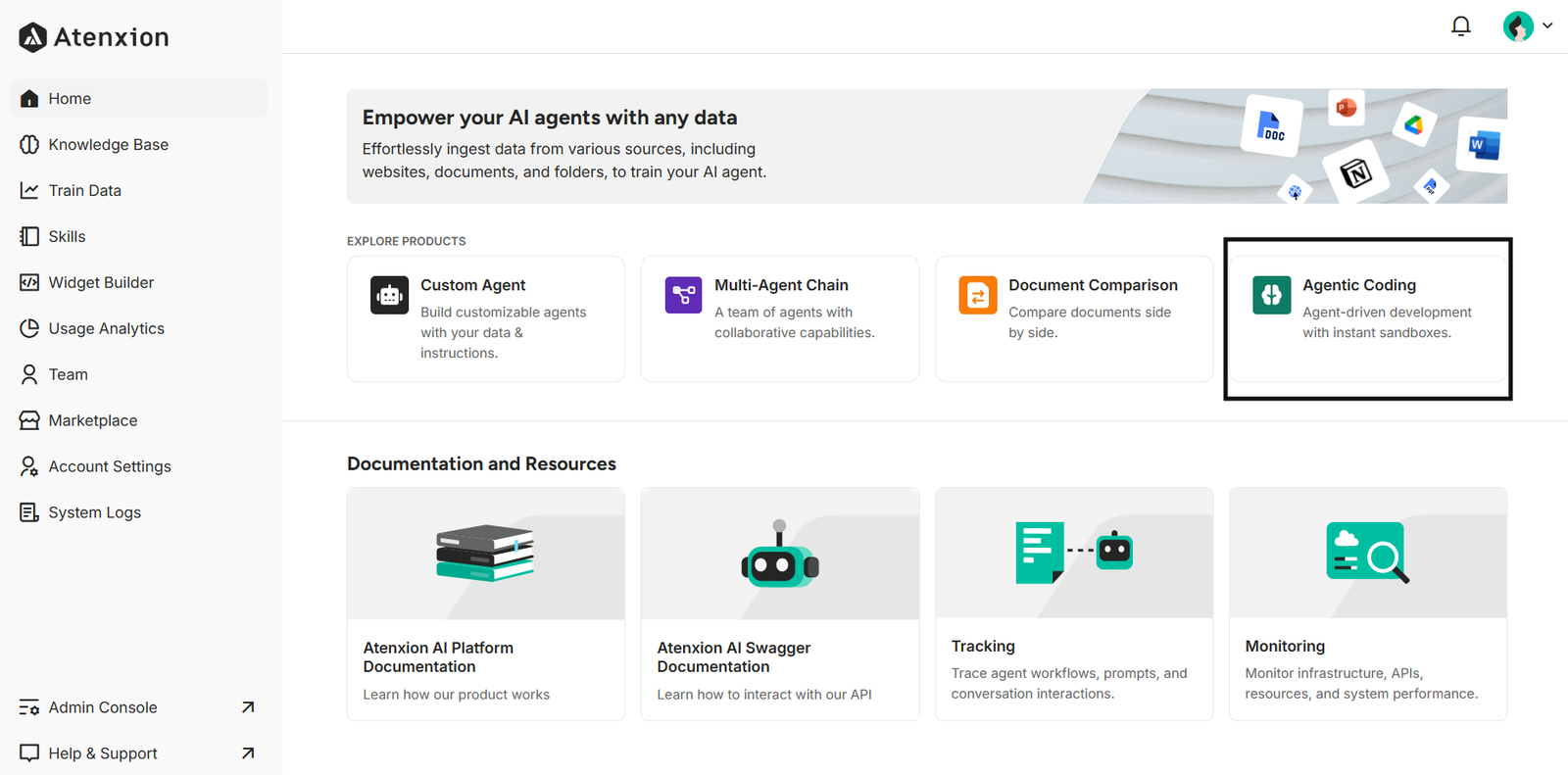Open the Agentic Coding title
This screenshot has height=775, width=1568.
click(1359, 285)
